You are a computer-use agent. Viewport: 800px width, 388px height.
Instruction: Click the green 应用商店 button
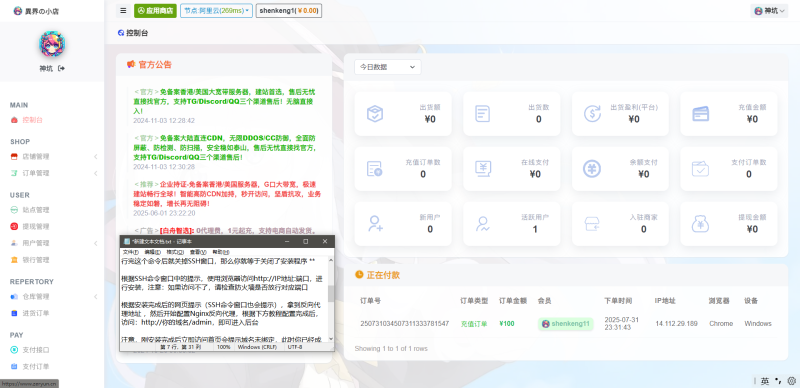155,10
